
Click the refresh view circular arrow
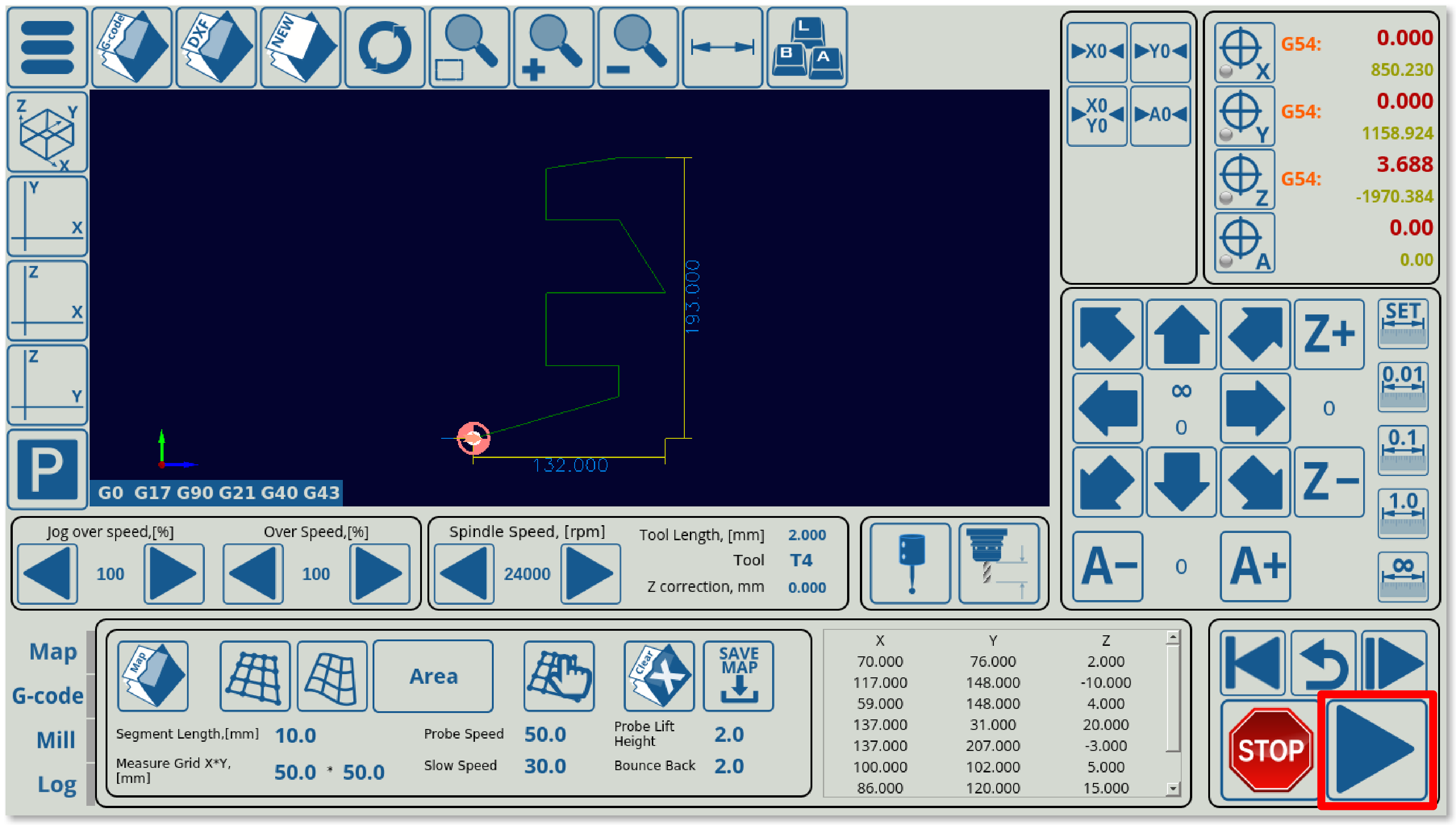[x=384, y=48]
